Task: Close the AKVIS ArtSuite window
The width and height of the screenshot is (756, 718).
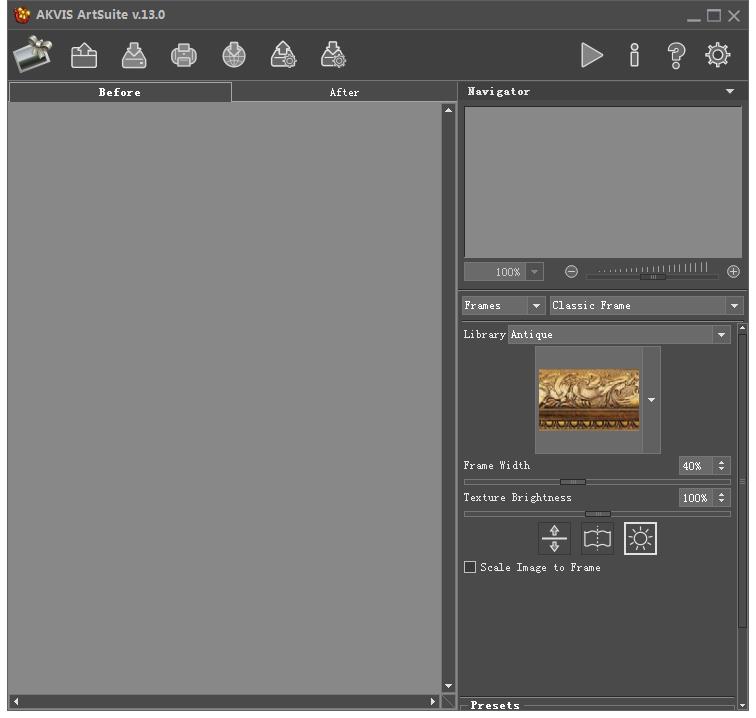Action: pos(734,16)
